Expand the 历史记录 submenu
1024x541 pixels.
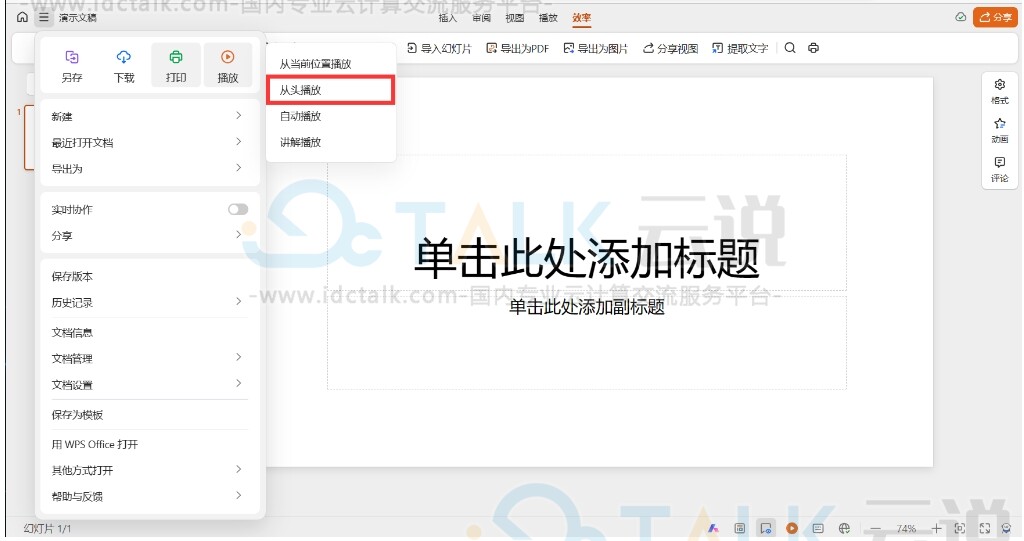coord(150,303)
